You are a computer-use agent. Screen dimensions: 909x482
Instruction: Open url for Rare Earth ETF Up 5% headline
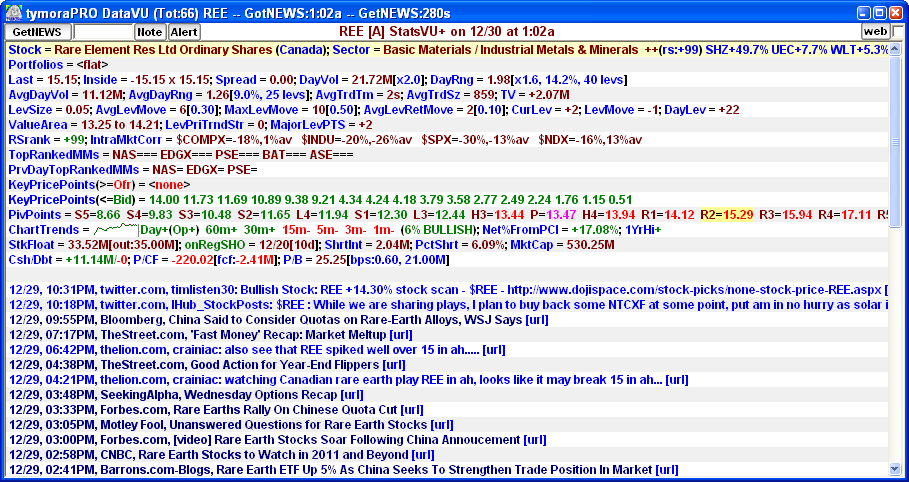[x=667, y=470]
